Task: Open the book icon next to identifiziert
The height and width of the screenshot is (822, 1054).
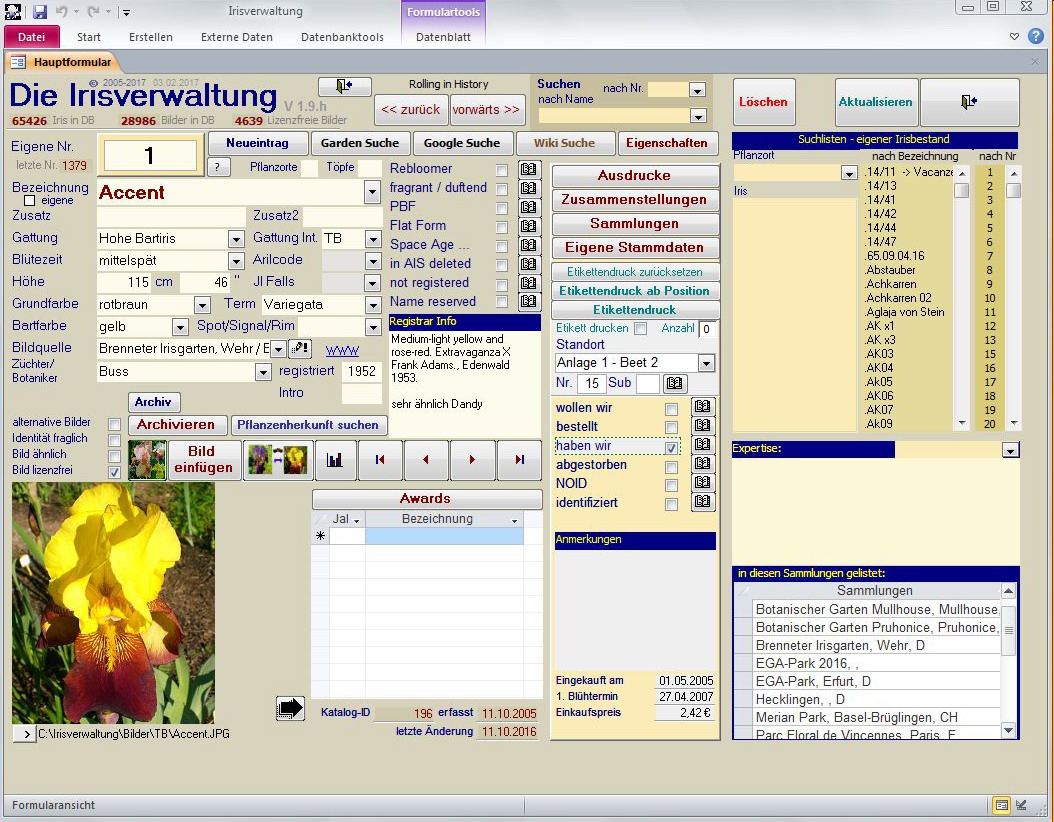Action: (x=703, y=501)
